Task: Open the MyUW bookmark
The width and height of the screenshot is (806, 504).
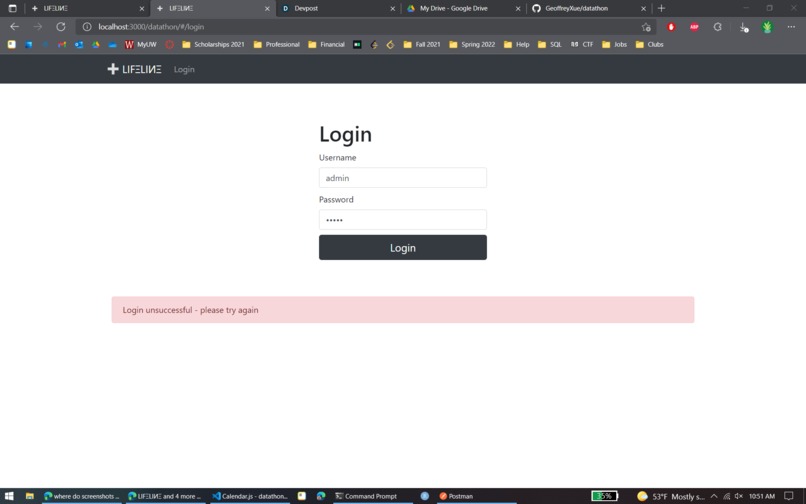Action: [x=140, y=45]
